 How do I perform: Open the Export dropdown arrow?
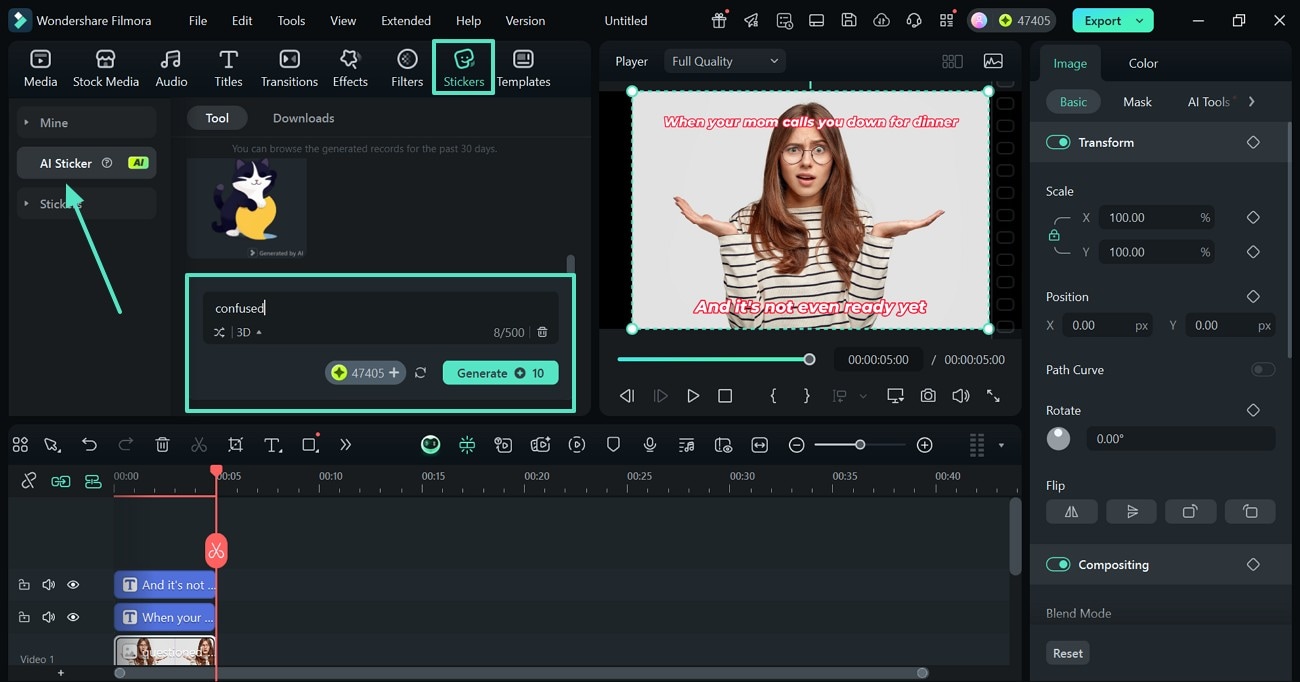click(1140, 20)
